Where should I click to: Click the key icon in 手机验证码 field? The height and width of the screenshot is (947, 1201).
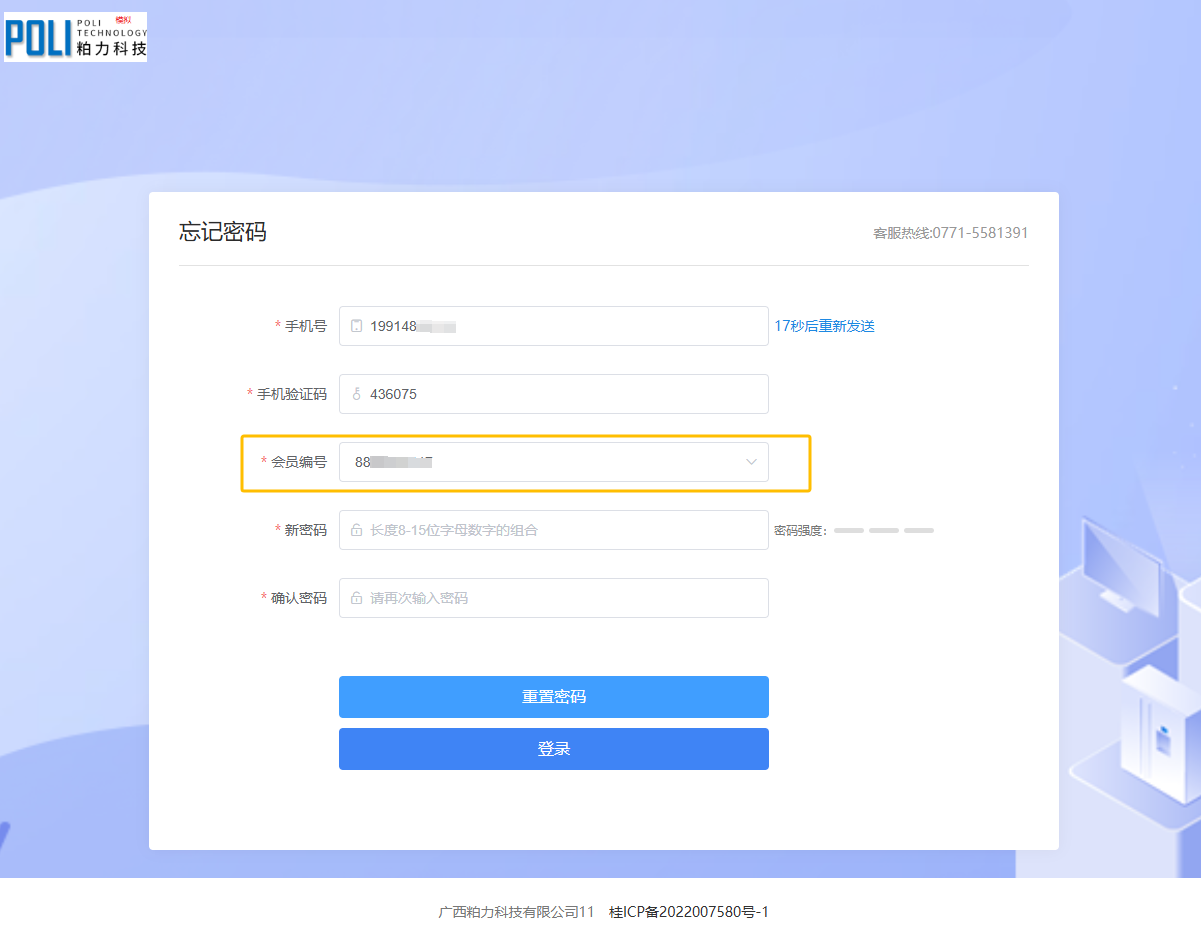coord(356,394)
